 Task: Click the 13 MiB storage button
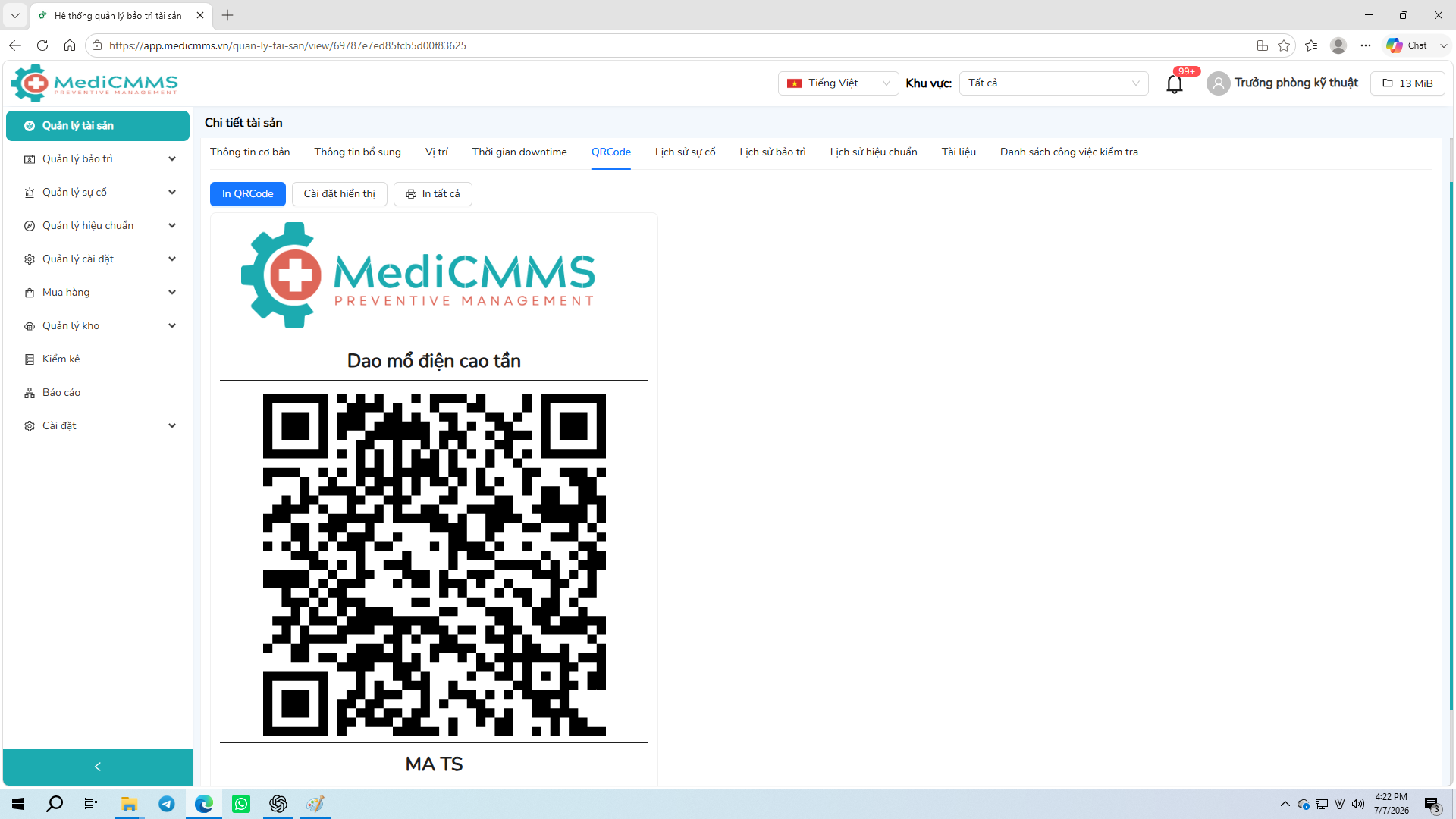coord(1407,83)
